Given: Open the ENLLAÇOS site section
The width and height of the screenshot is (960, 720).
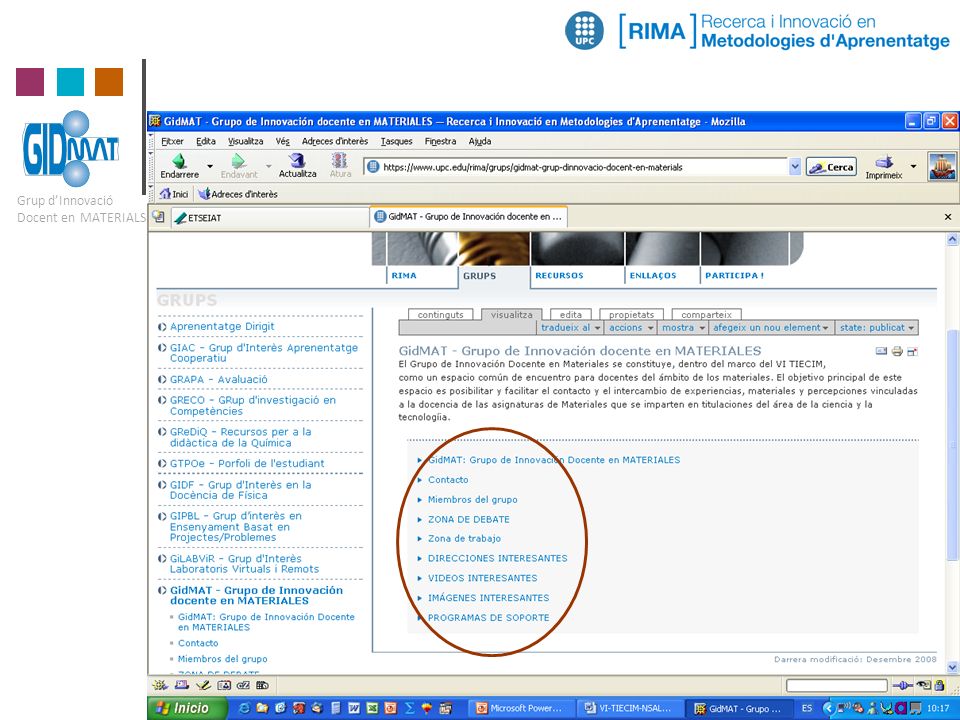Looking at the screenshot, I should pyautogui.click(x=653, y=276).
